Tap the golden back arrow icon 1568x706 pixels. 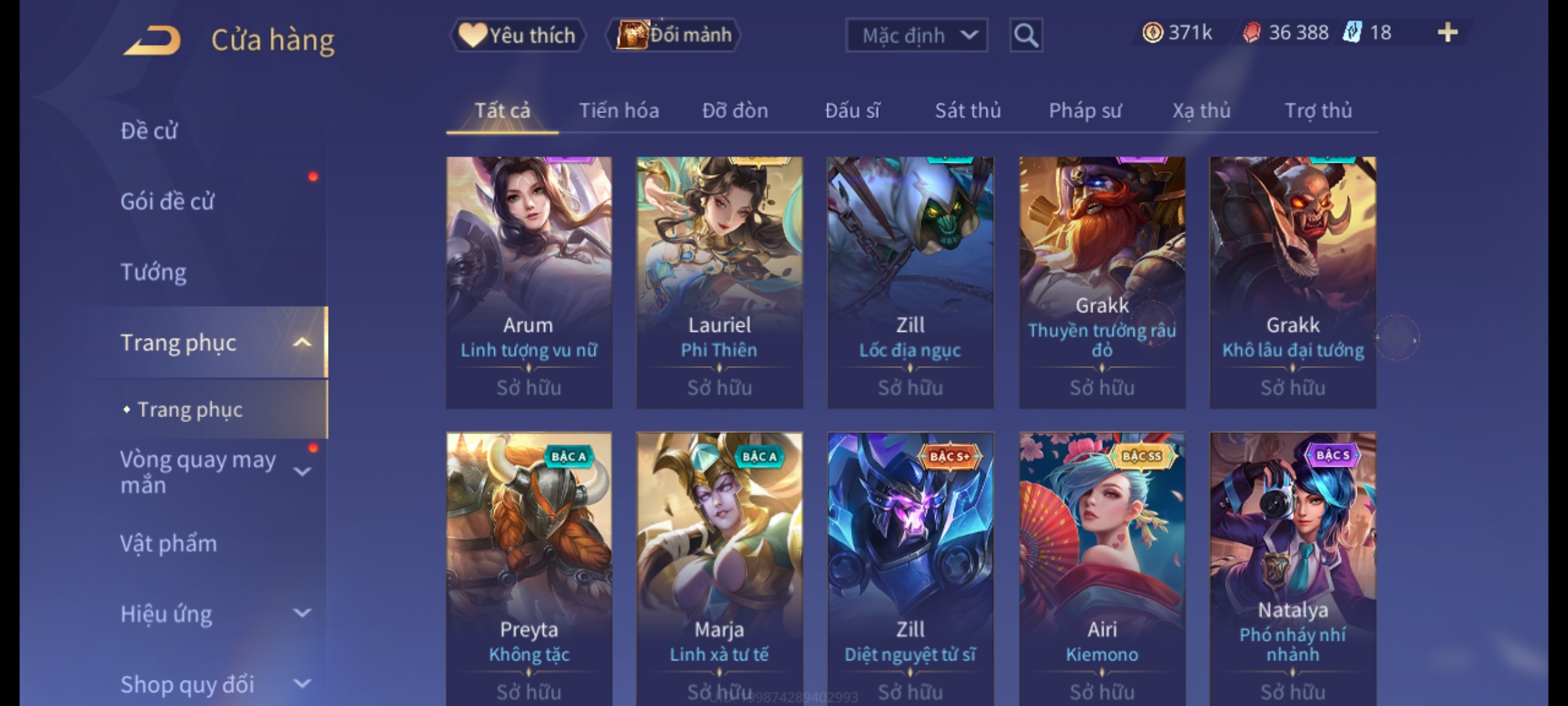click(x=152, y=40)
